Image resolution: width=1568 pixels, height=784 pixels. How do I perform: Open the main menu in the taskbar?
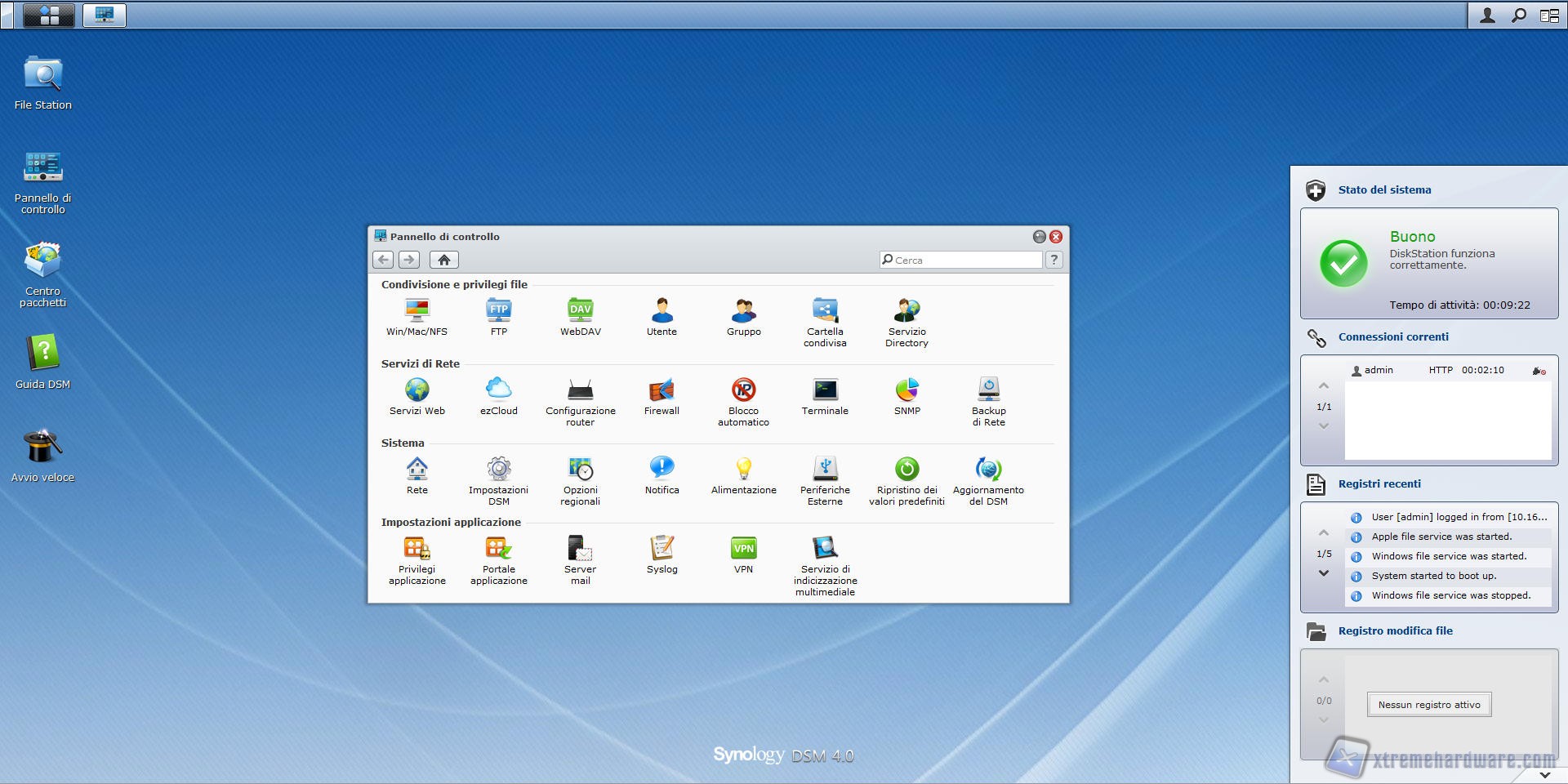tap(49, 15)
